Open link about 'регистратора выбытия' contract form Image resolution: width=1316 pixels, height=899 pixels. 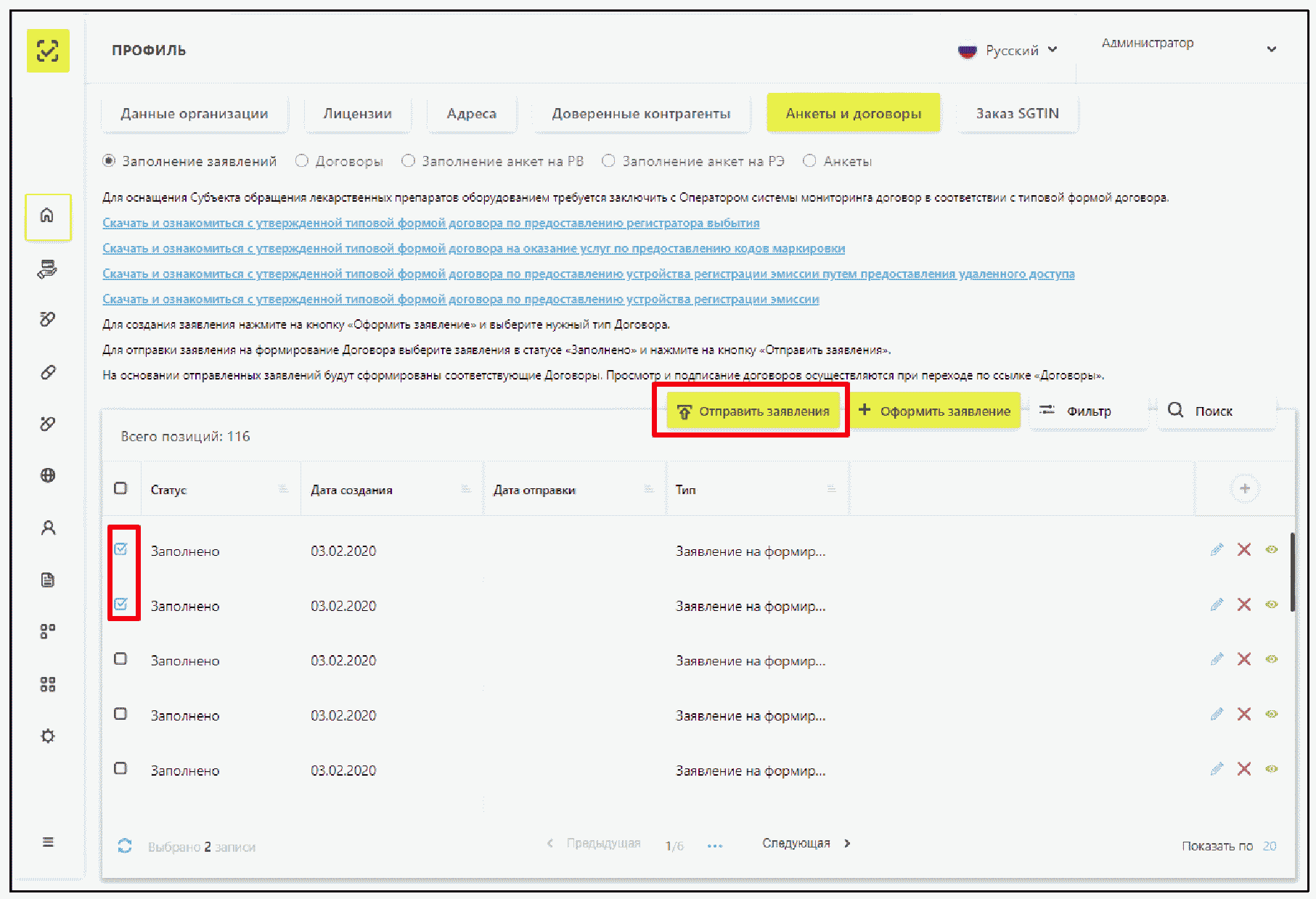[431, 223]
